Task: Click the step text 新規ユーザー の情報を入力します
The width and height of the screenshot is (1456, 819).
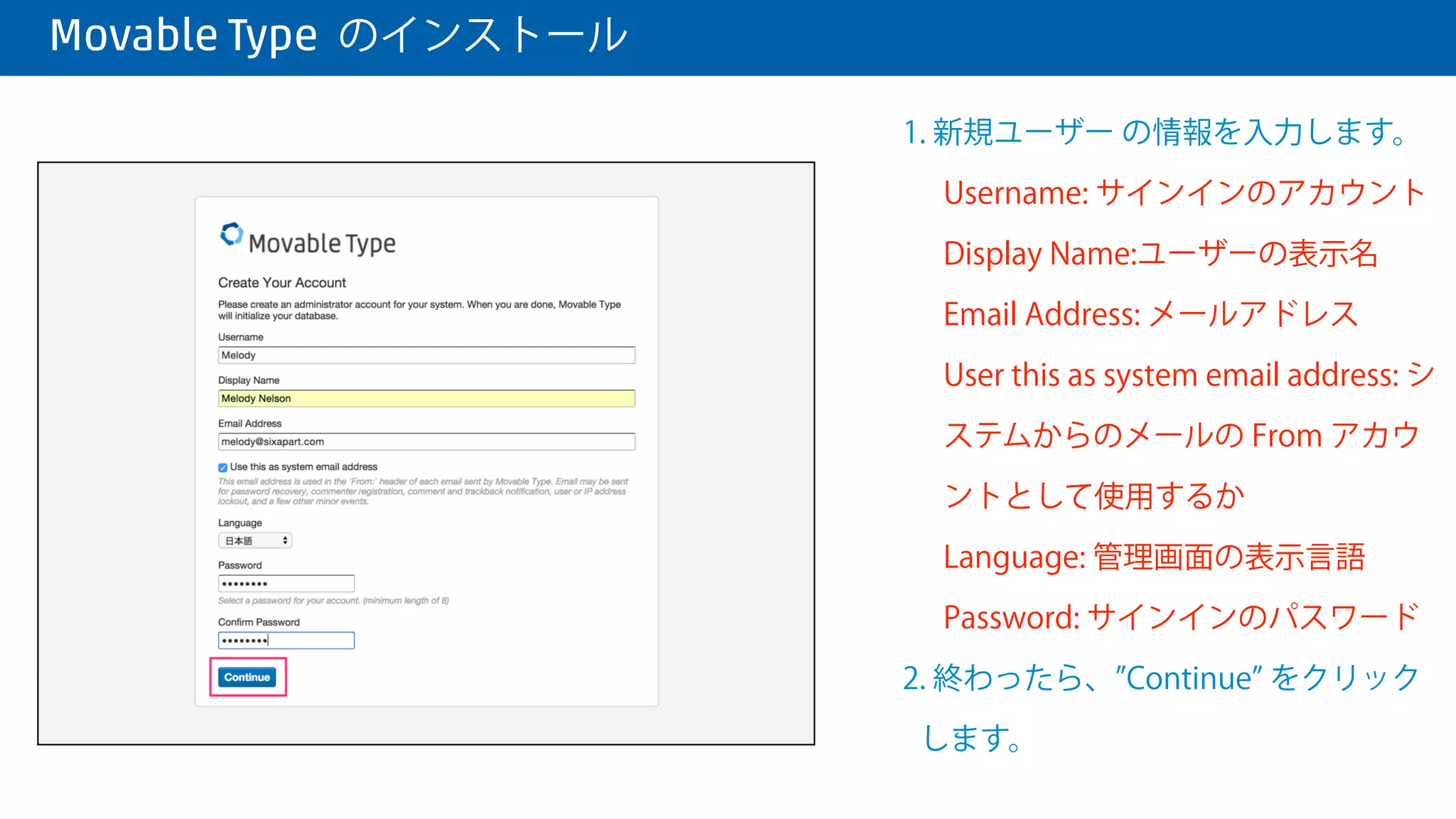Action: click(x=1155, y=132)
